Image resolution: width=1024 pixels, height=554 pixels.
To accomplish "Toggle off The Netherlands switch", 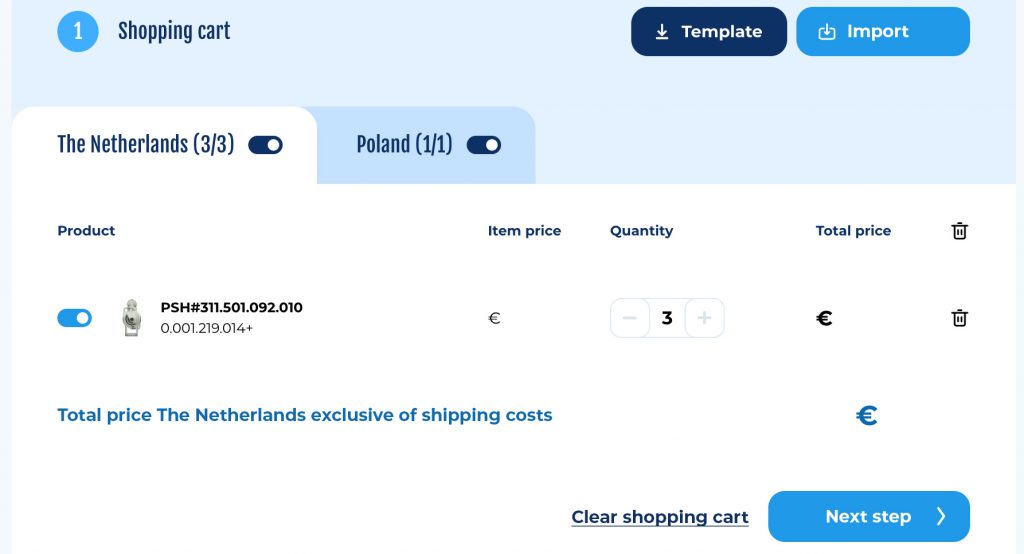I will (x=265, y=144).
